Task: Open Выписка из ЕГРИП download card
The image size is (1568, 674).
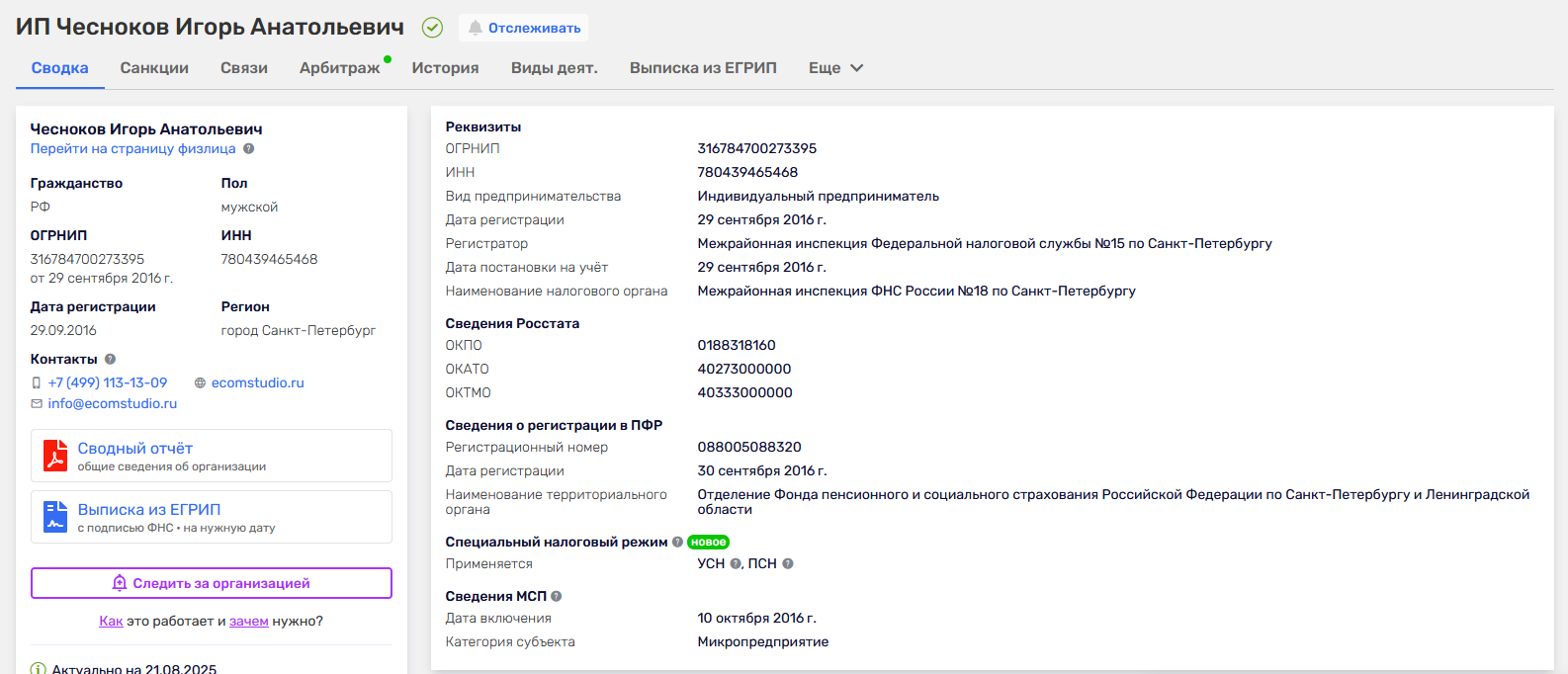Action: pyautogui.click(x=212, y=517)
